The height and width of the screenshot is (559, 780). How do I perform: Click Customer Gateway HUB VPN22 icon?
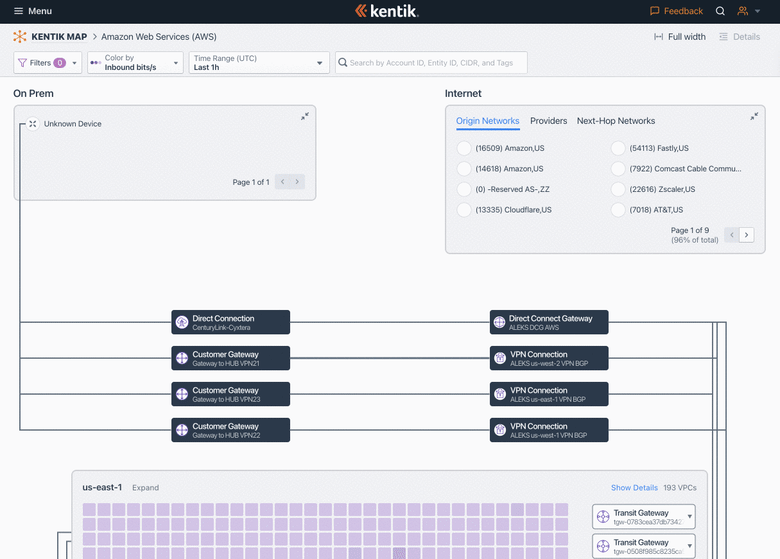(182, 430)
